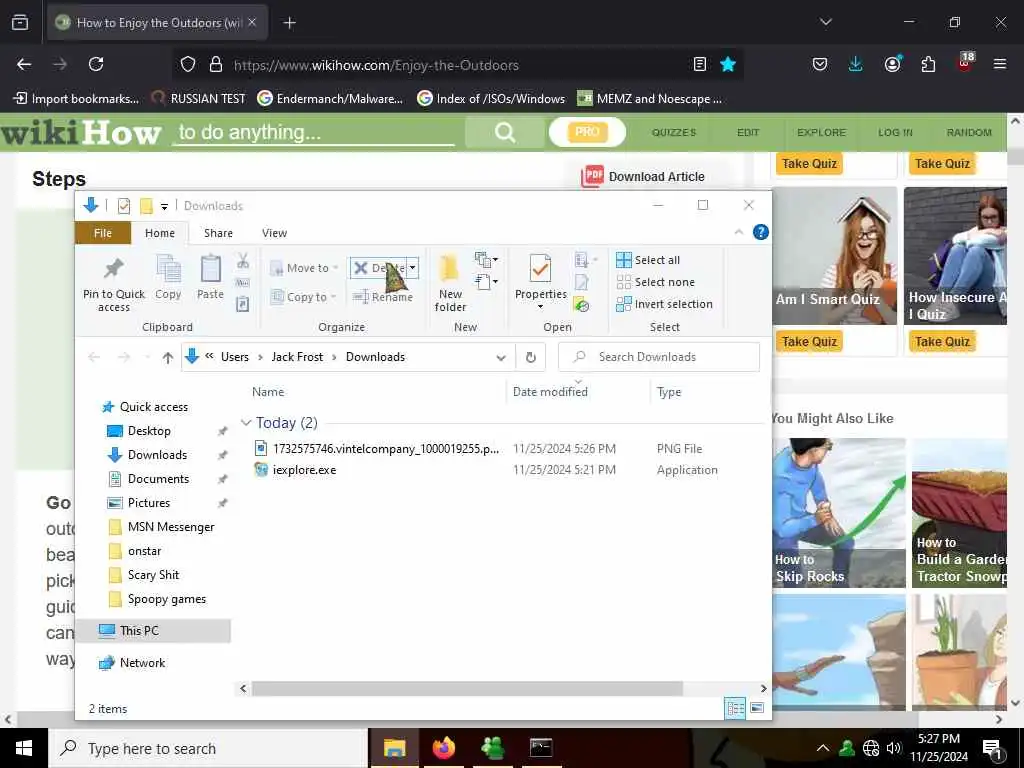This screenshot has width=1024, height=768.
Task: Select This PC in navigation pane
Action: coord(153,631)
